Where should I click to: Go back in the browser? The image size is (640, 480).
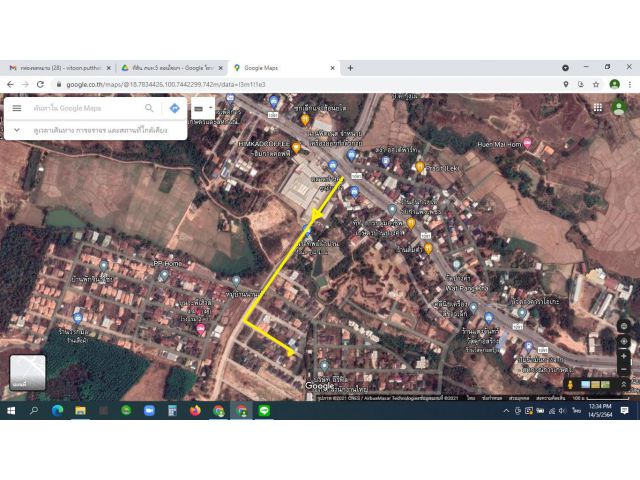pos(10,84)
